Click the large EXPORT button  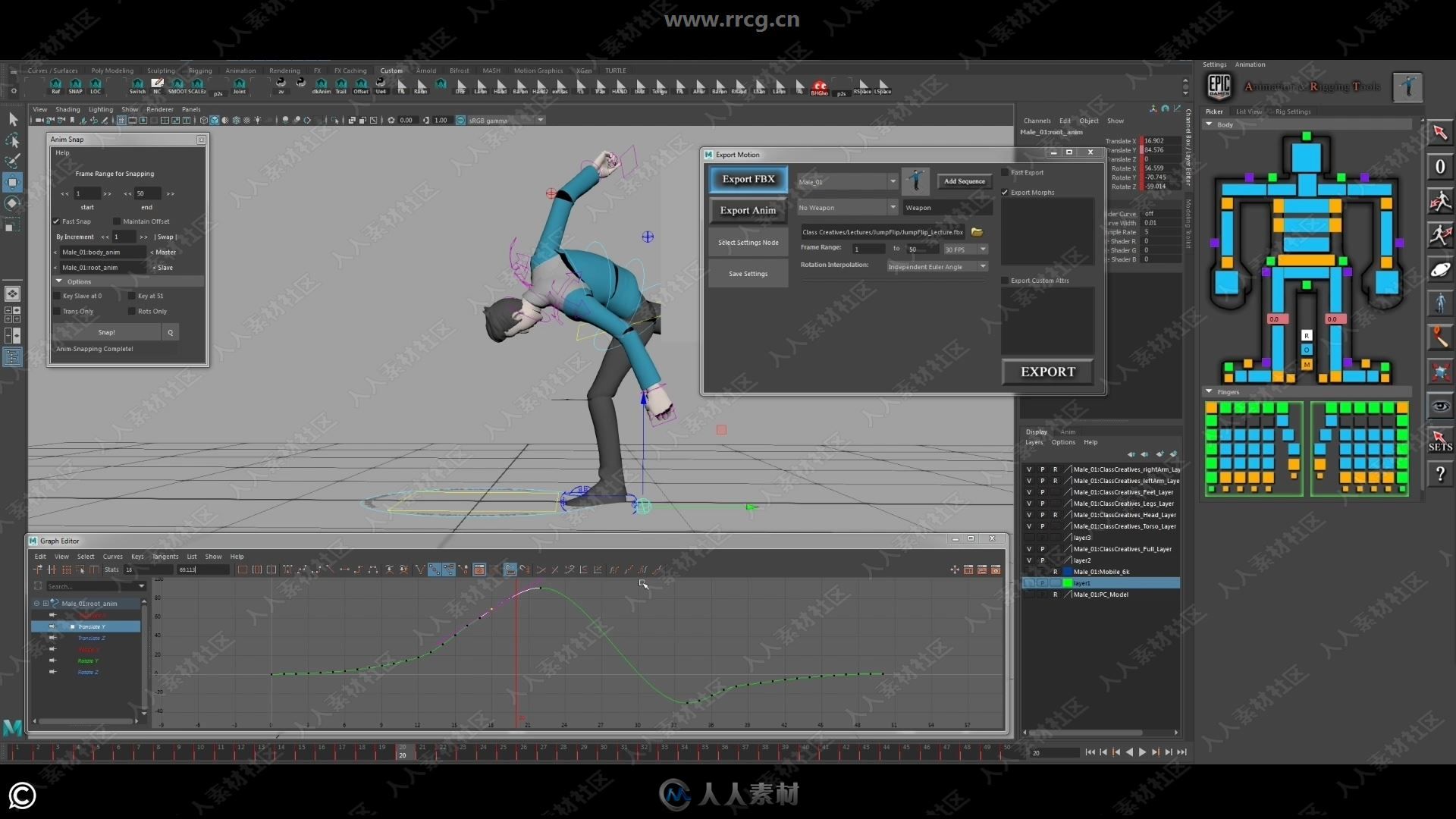pyautogui.click(x=1048, y=372)
